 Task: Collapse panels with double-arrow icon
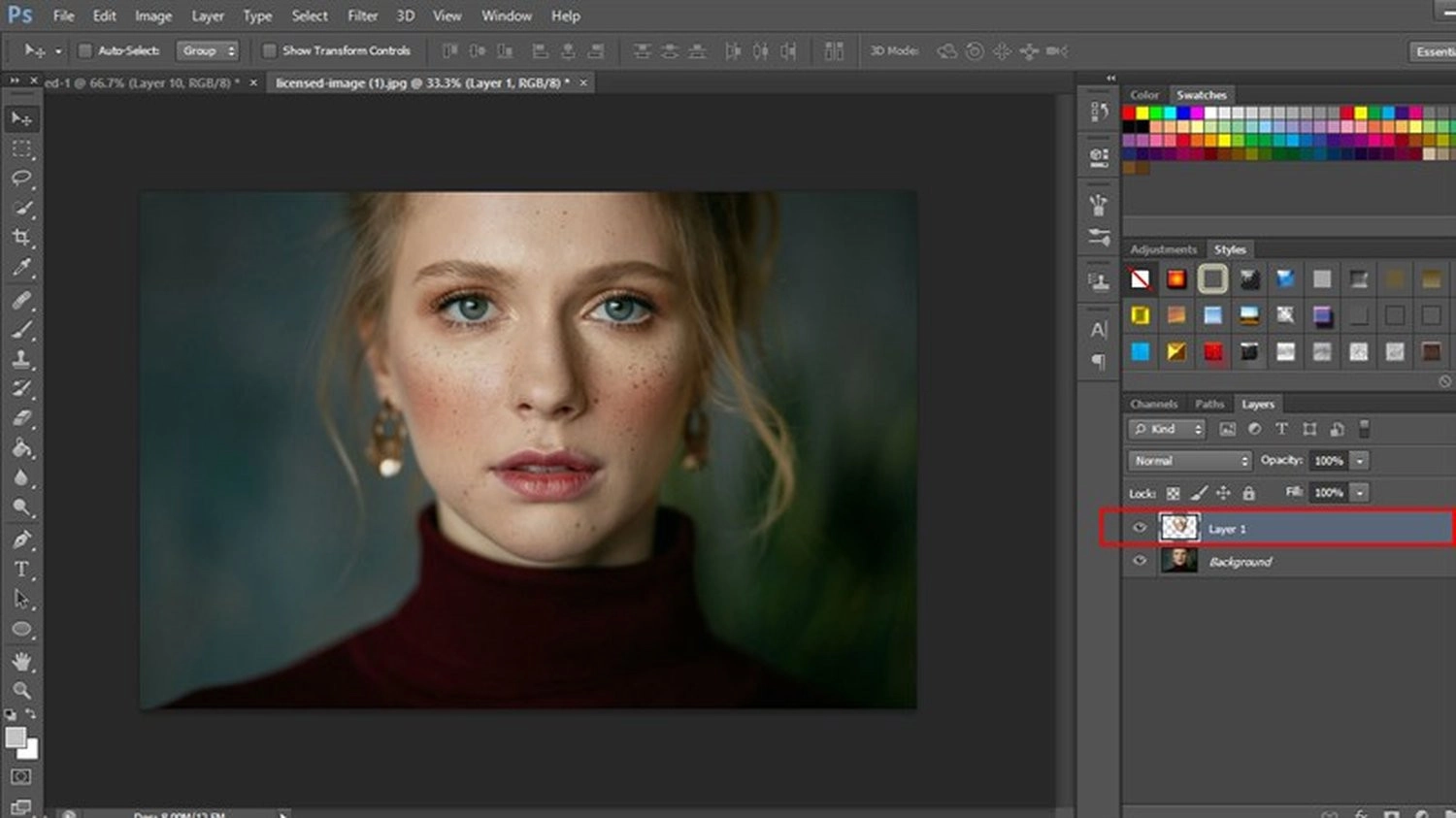[x=1110, y=78]
